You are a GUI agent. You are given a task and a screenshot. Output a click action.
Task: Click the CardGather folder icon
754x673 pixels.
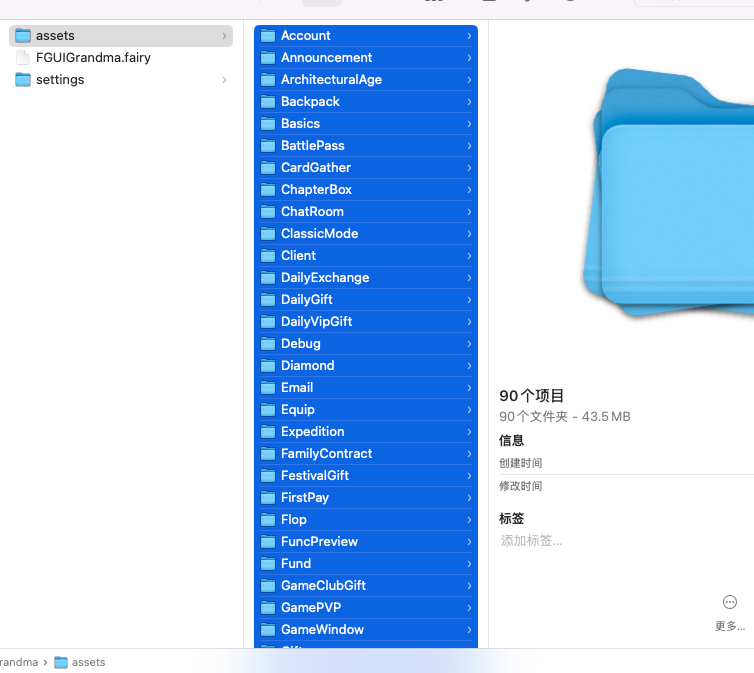point(268,168)
